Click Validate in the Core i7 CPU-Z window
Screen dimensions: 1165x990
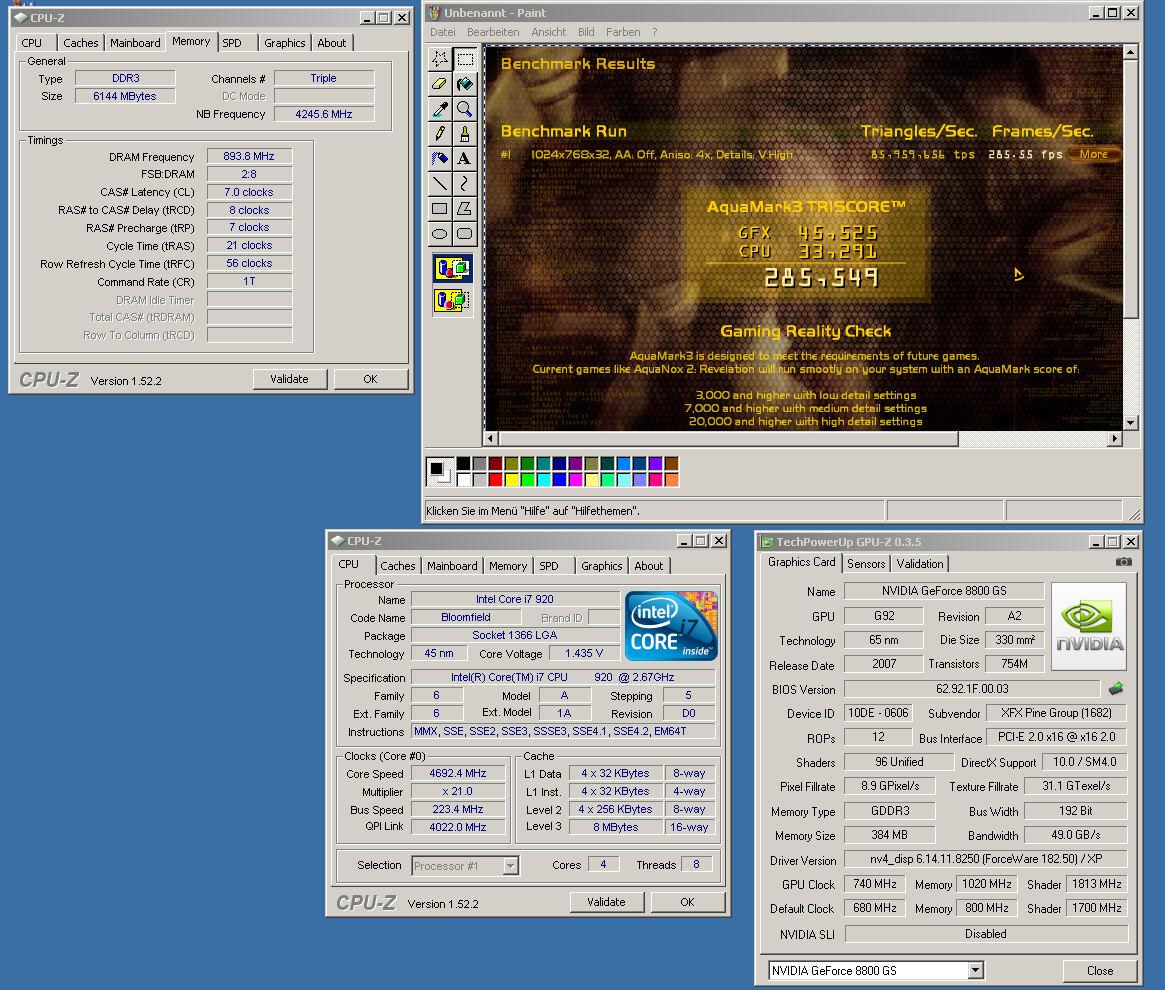(x=606, y=902)
